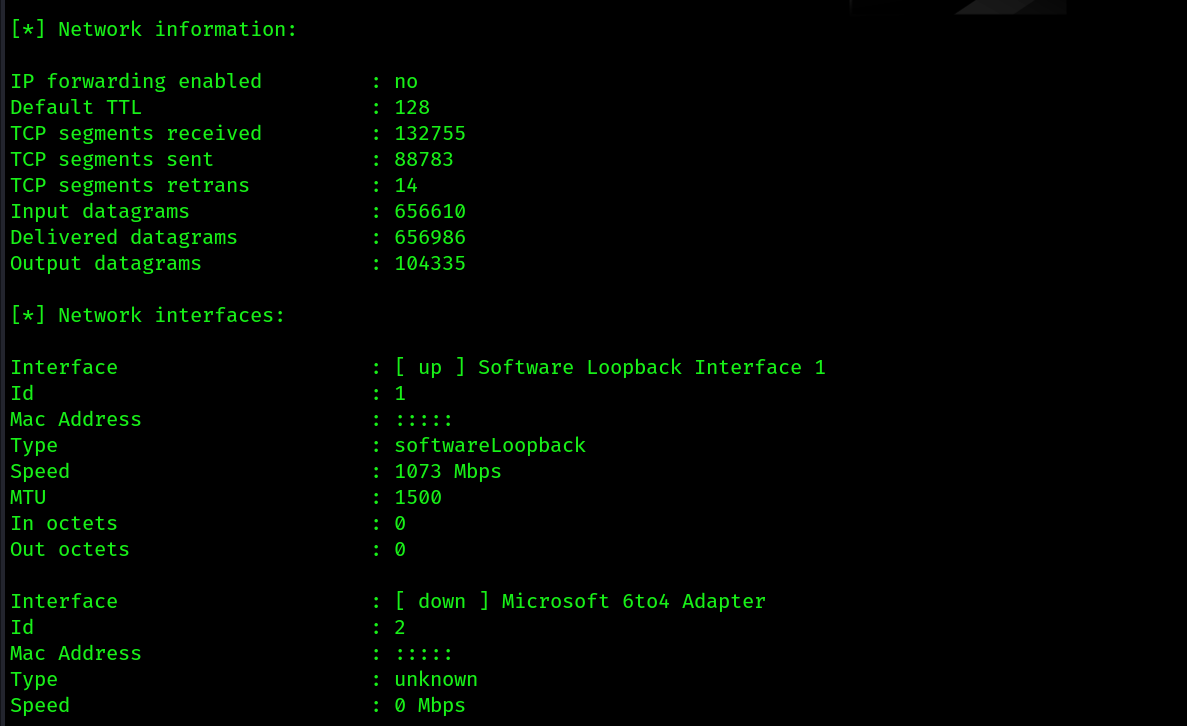Click the In octets value 0
This screenshot has width=1187, height=726.
[x=400, y=523]
